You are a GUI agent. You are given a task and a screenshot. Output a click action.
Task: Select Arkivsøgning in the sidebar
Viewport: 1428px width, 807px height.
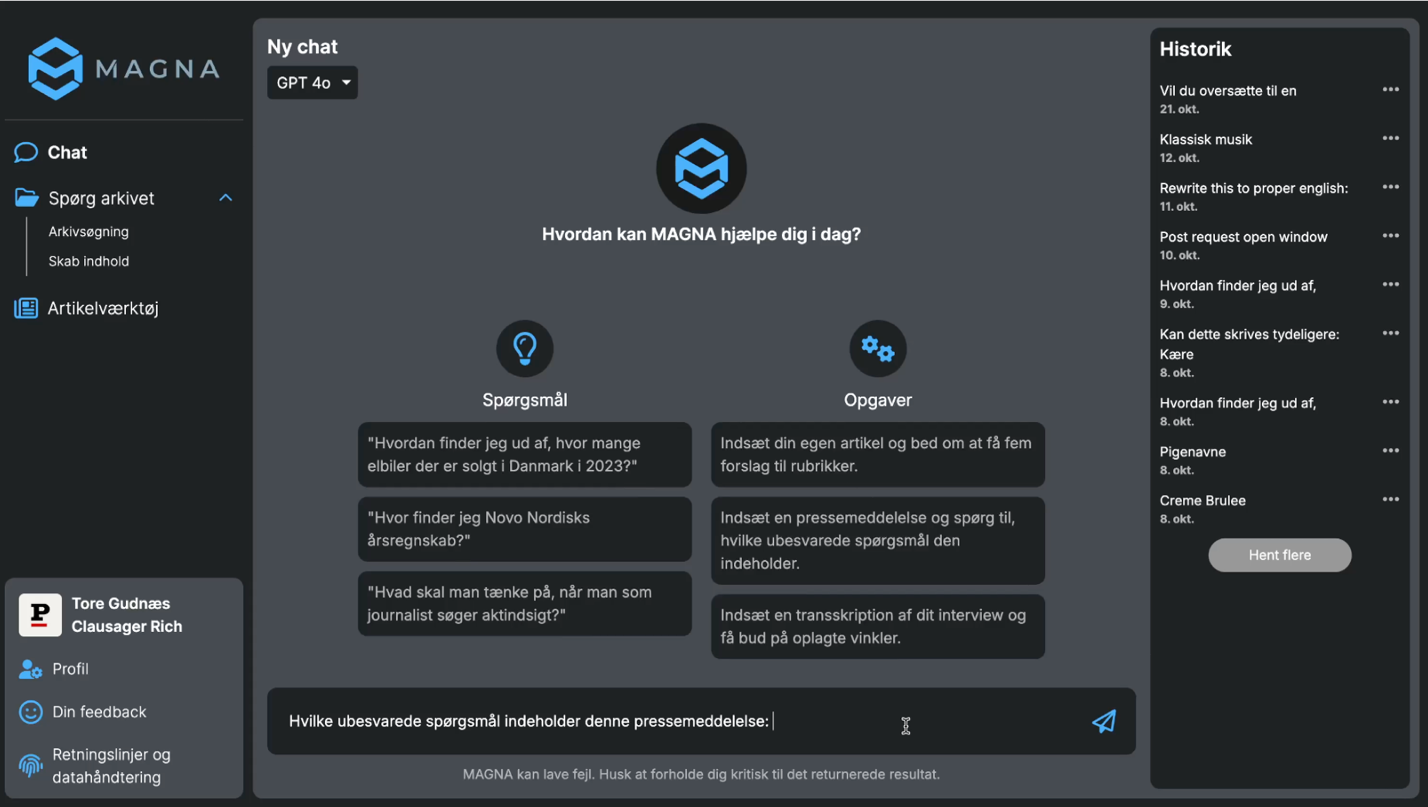tap(89, 231)
